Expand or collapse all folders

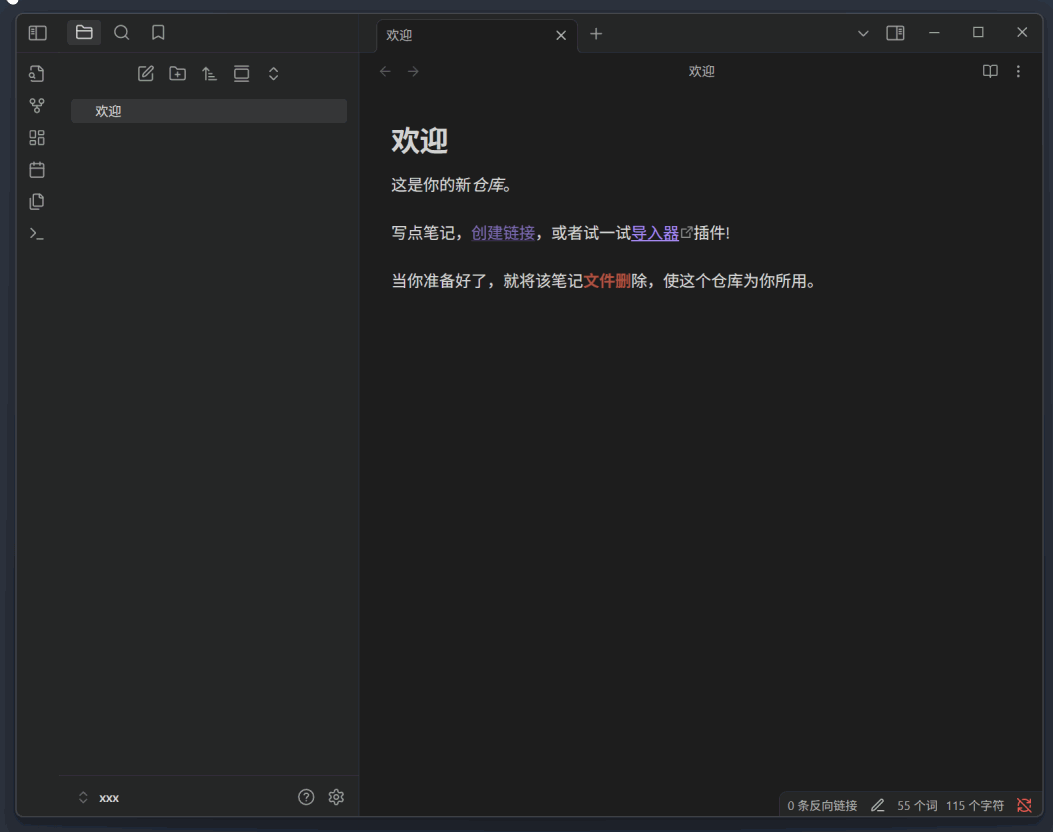[273, 74]
